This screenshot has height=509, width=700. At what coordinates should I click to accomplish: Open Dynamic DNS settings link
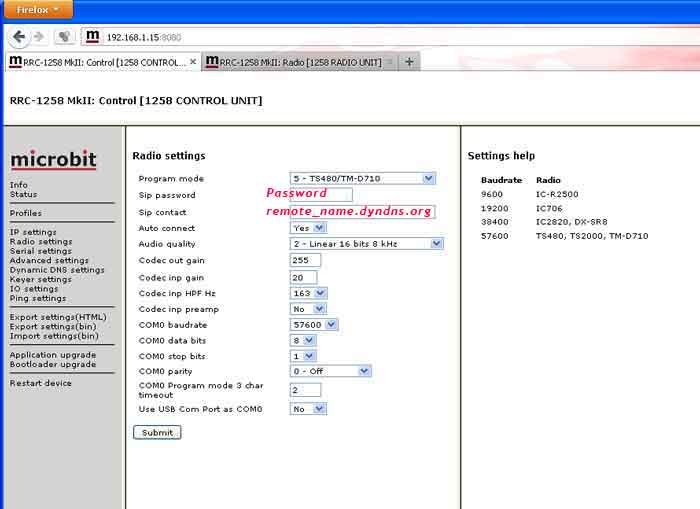[x=57, y=270]
